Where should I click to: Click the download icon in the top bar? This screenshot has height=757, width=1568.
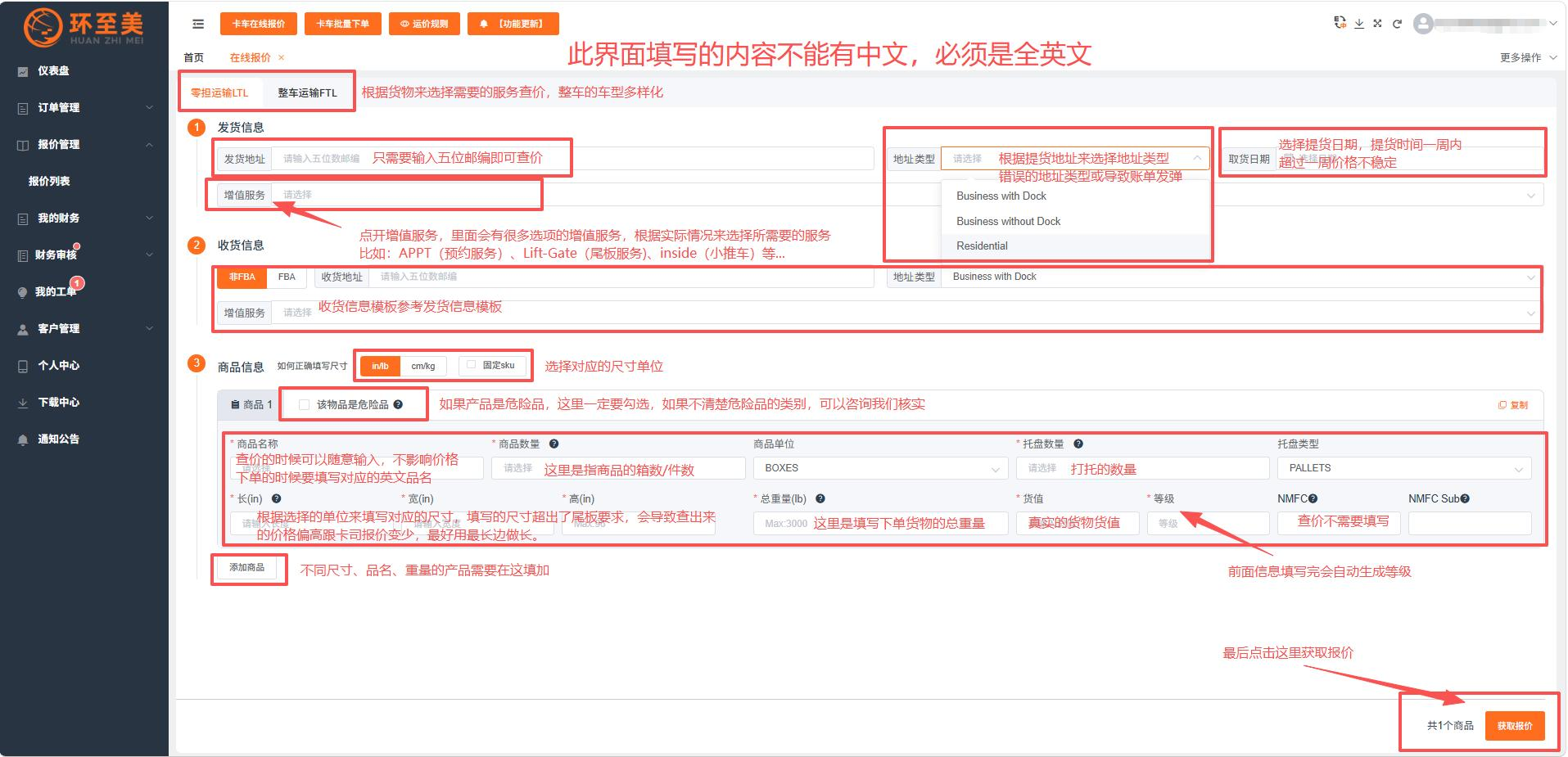coord(1359,24)
